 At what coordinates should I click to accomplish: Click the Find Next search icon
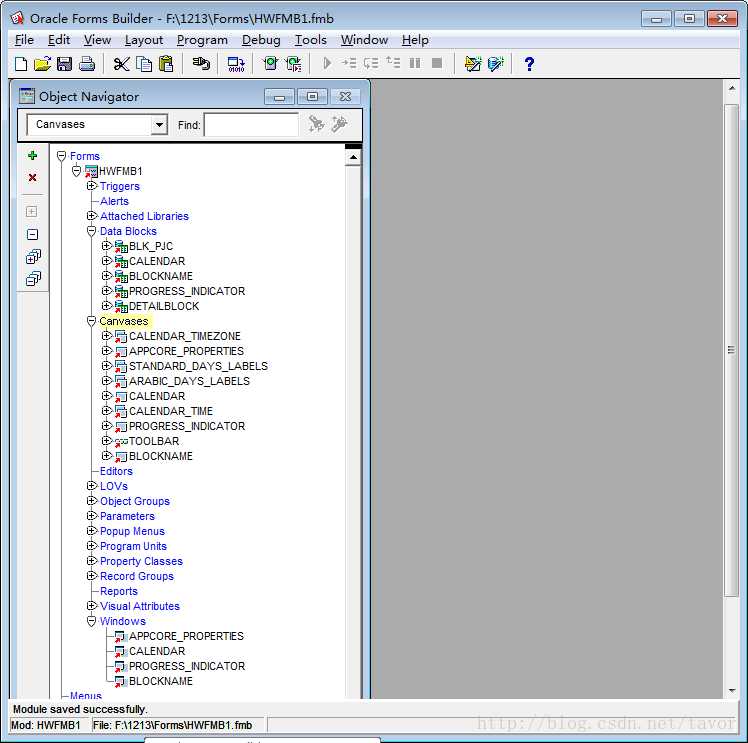pos(316,124)
